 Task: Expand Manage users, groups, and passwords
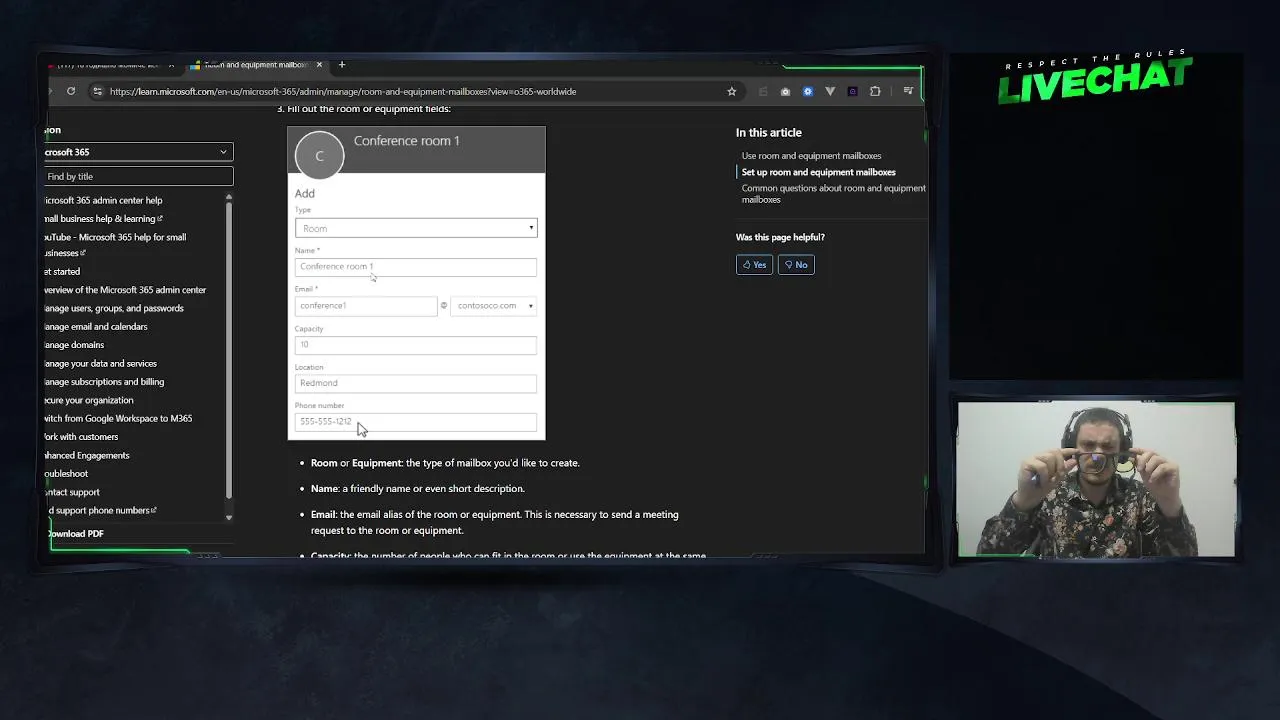[114, 308]
